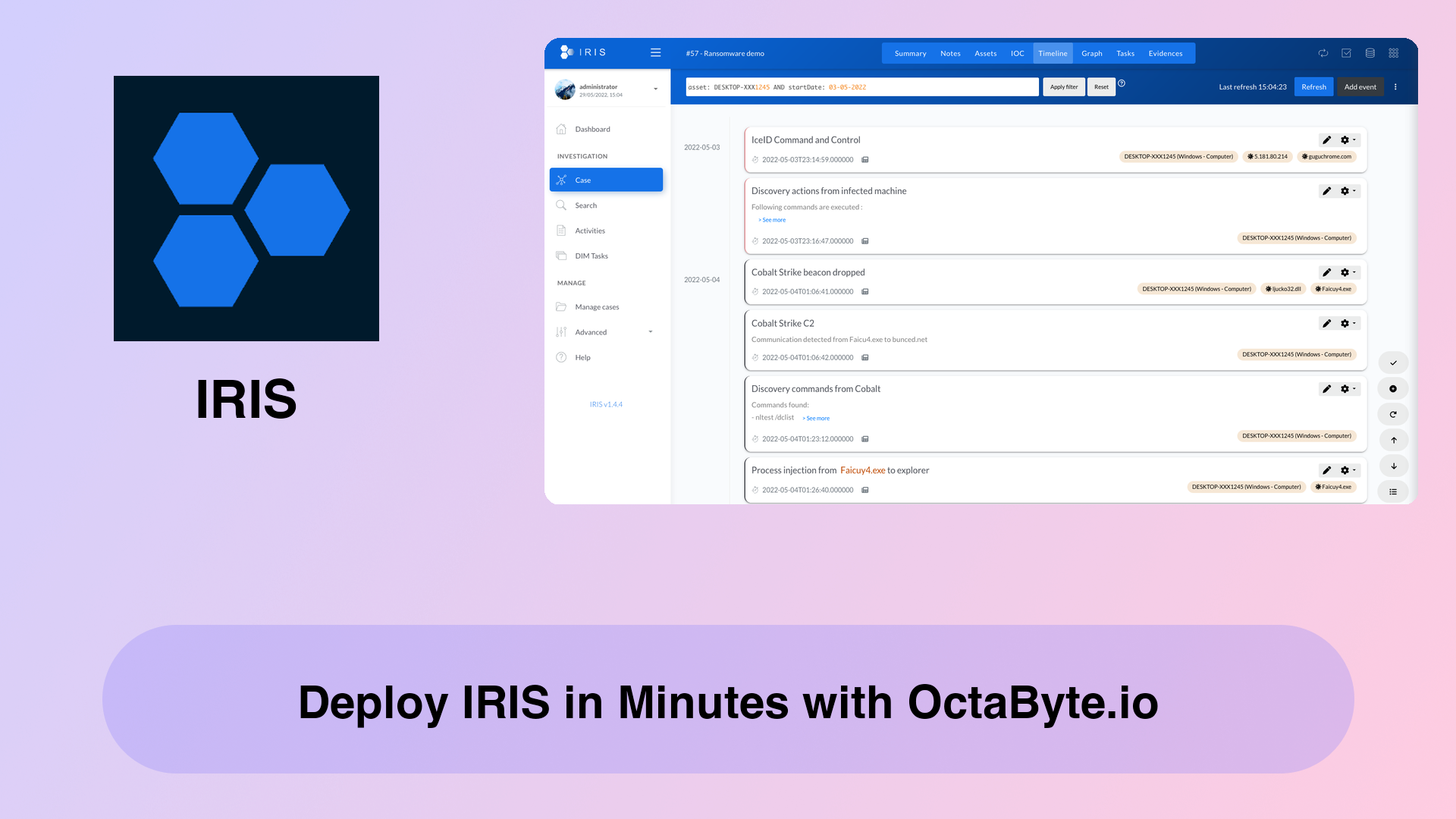Click Faicuy4.exe tag on Cobalt beacon event
The image size is (1456, 819).
(x=1333, y=289)
